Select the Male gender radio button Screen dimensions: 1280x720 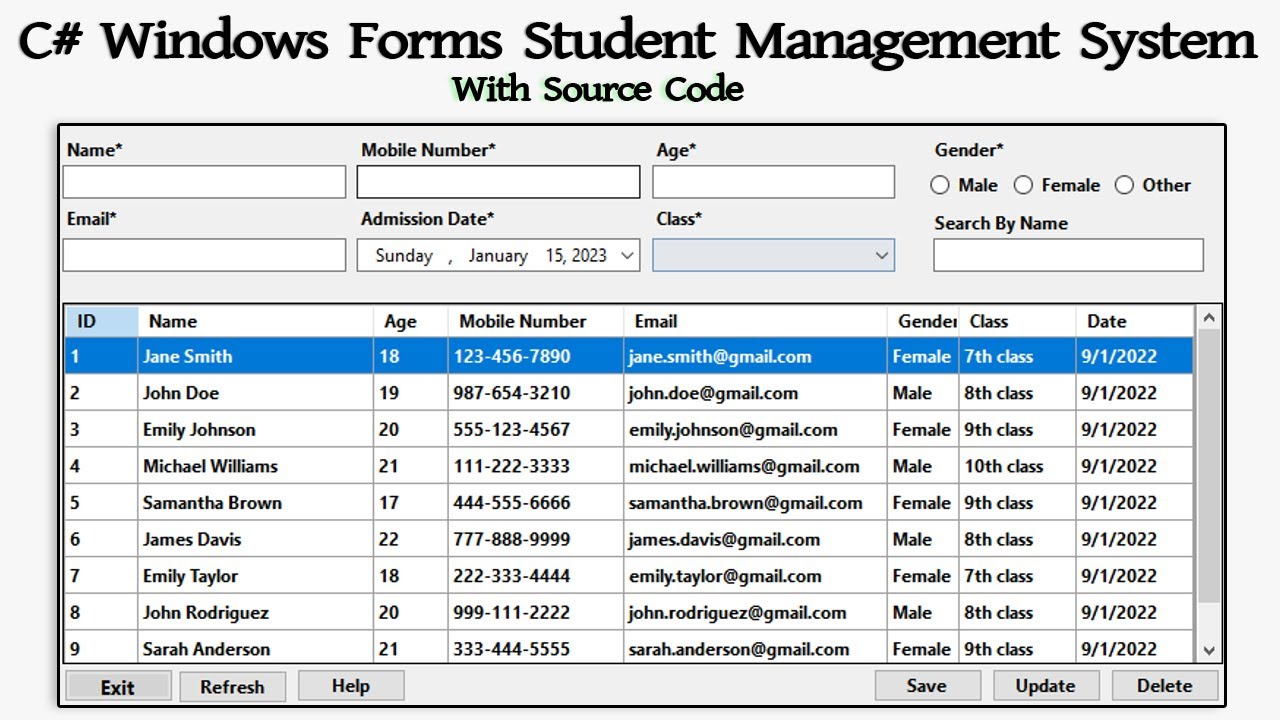tap(939, 185)
